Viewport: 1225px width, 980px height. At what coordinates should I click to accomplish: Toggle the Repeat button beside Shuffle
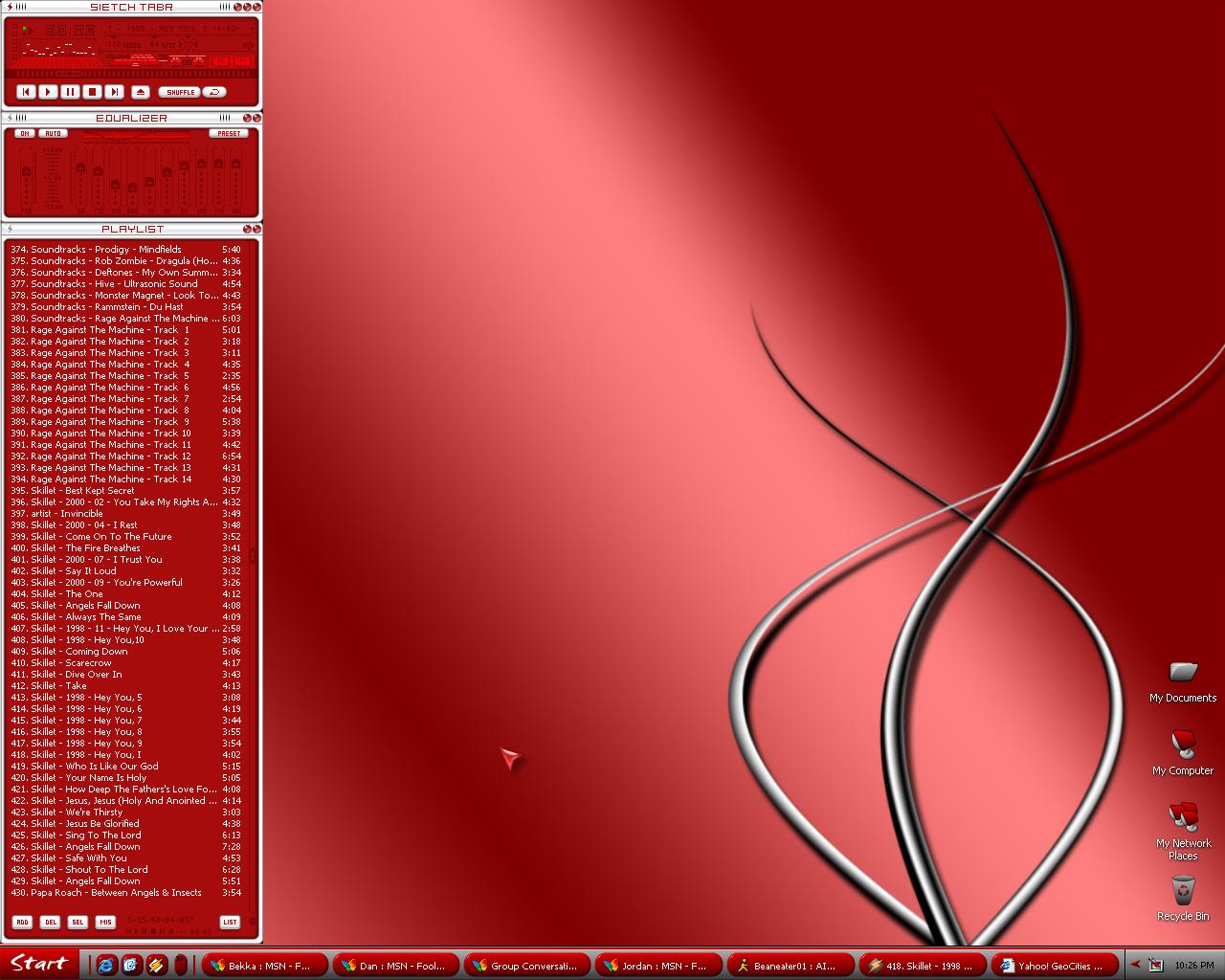pyautogui.click(x=215, y=92)
